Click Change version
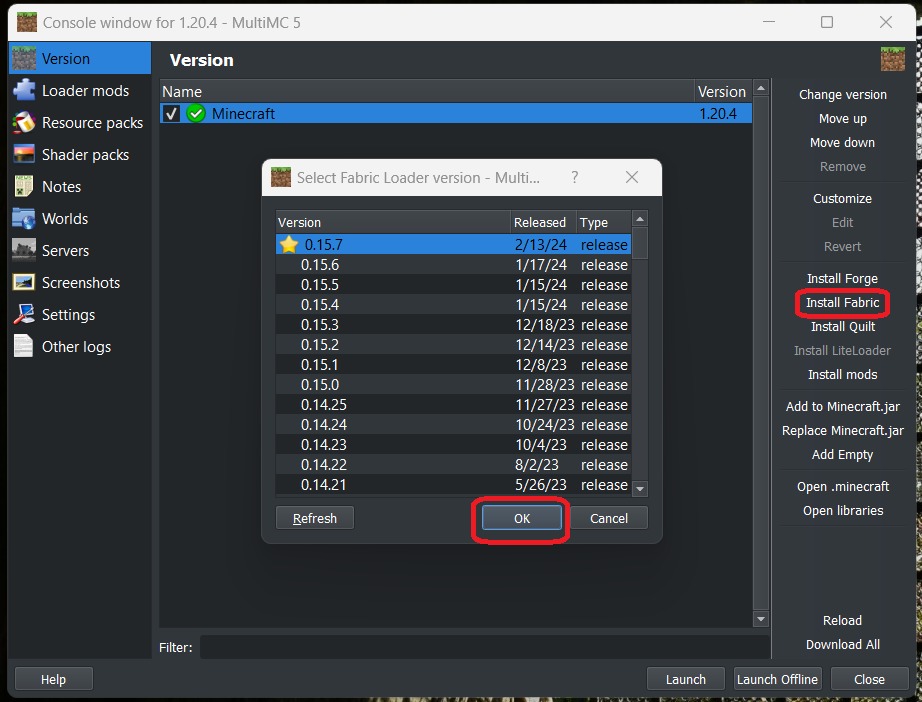922x702 pixels. click(843, 95)
